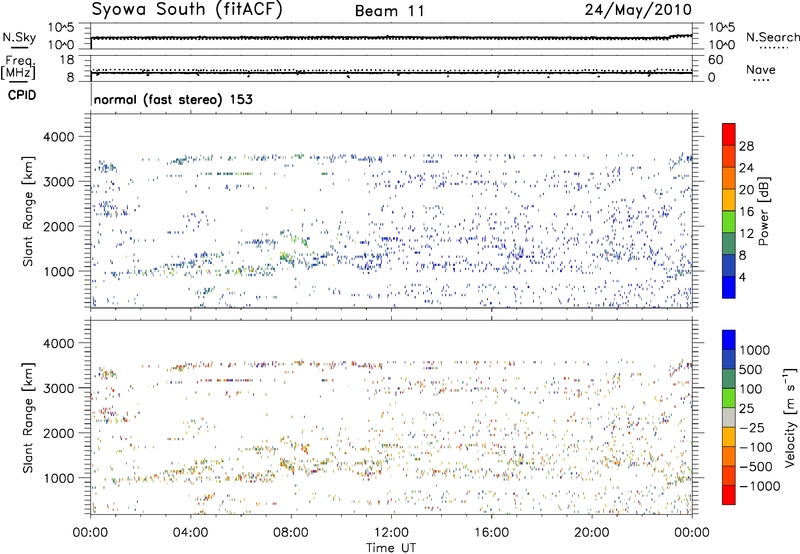Click the '04:00' time axis tick label
800x554 pixels.
190,533
